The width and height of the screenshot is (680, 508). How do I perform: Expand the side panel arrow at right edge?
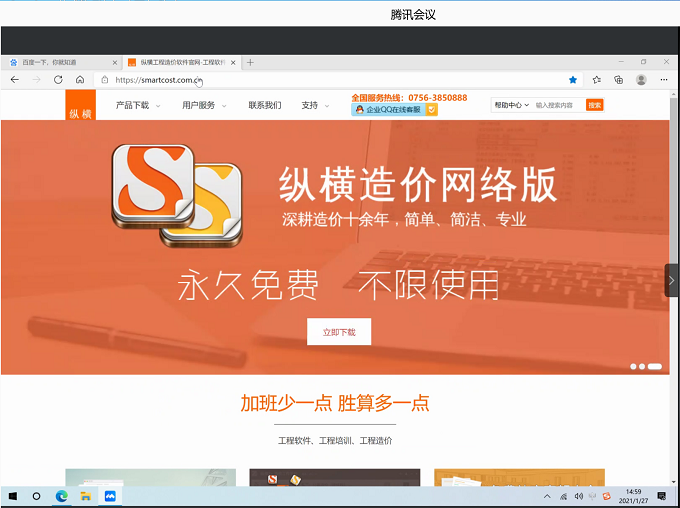point(671,280)
